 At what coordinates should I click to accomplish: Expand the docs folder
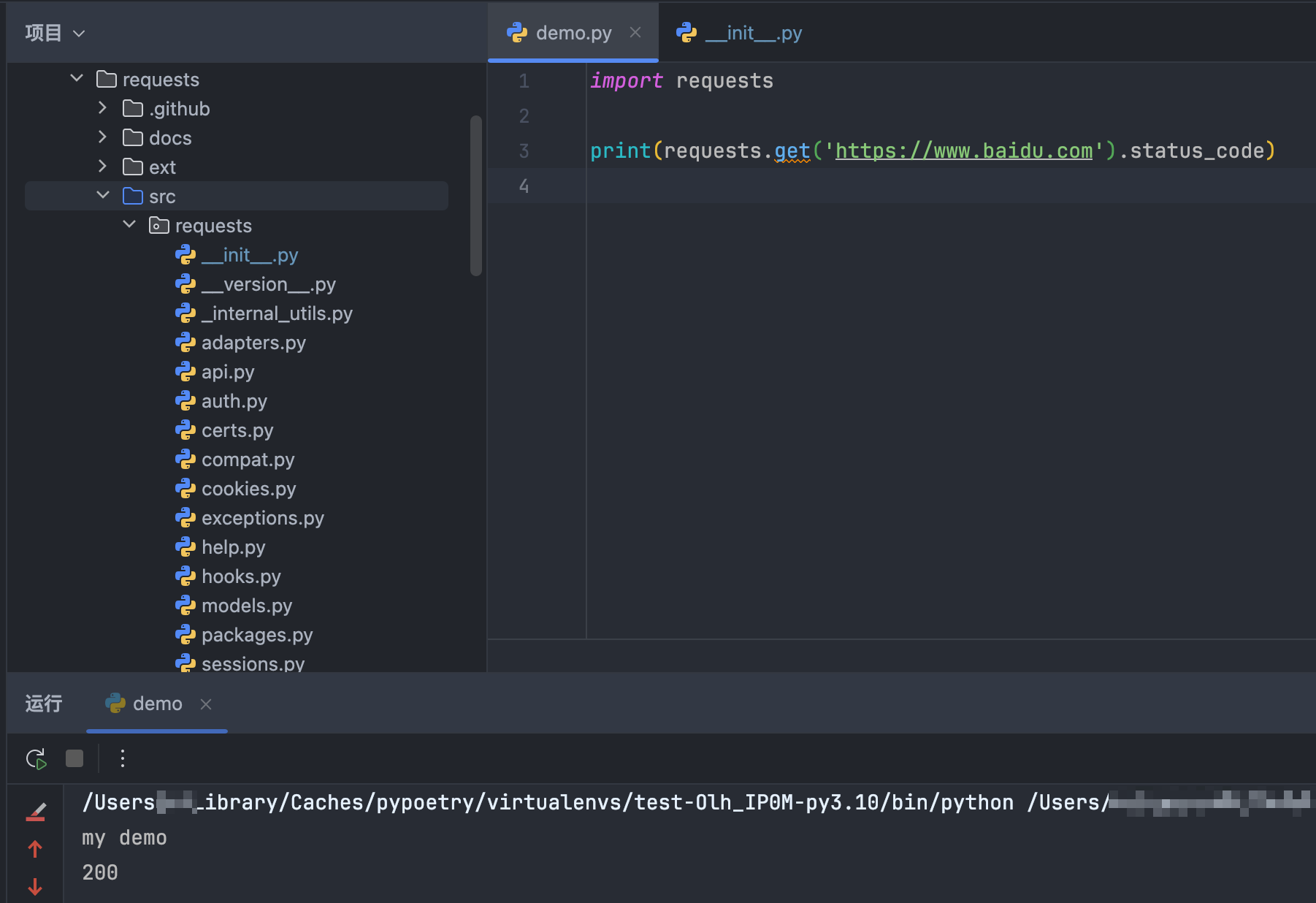(103, 137)
